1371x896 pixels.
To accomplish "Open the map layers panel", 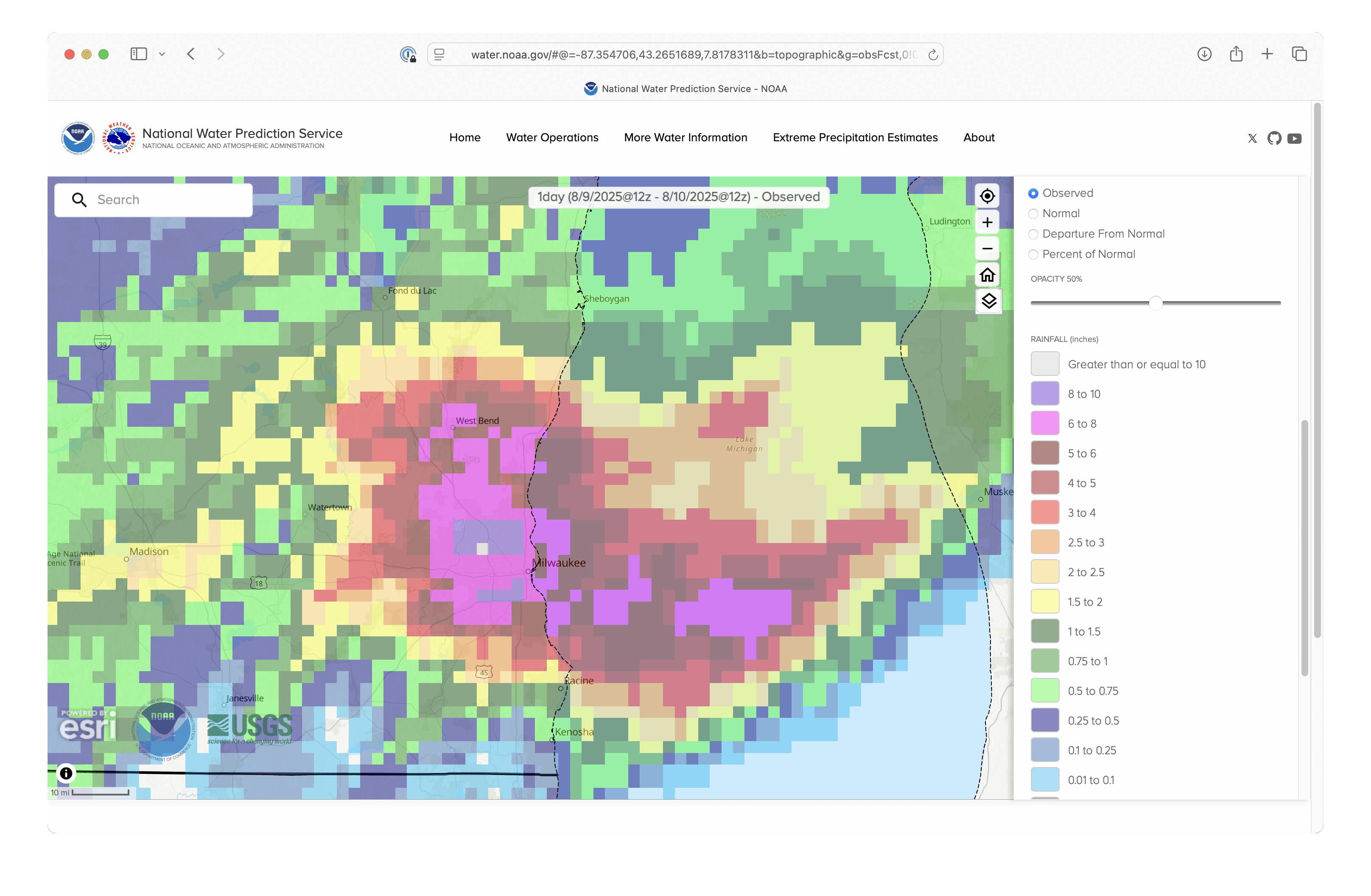I will [x=988, y=301].
